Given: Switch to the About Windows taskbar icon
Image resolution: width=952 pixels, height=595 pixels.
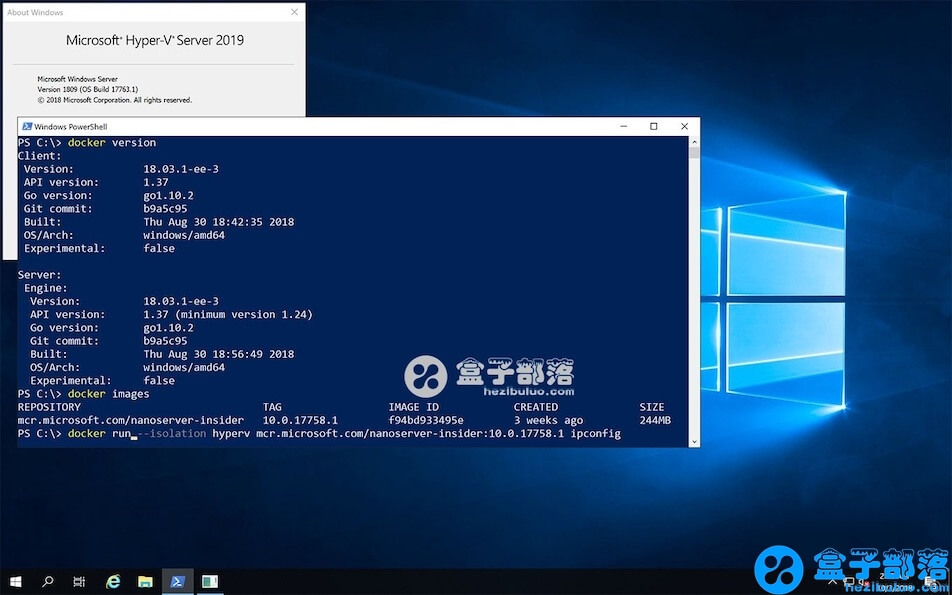Looking at the screenshot, I should pos(210,582).
